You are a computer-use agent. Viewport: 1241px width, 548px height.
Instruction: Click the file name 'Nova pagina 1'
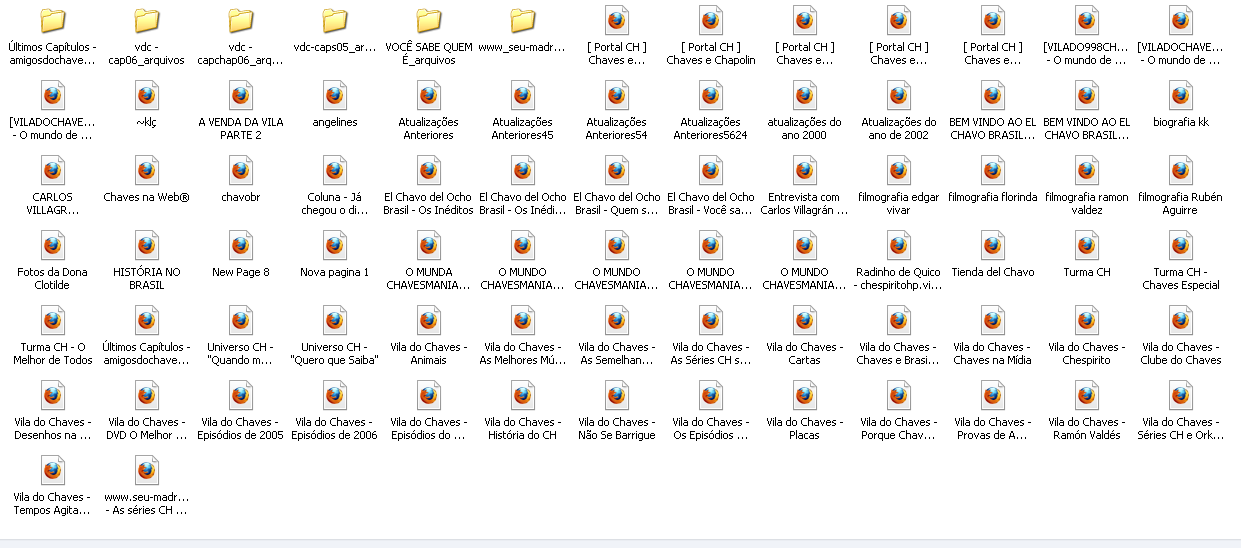click(x=334, y=272)
